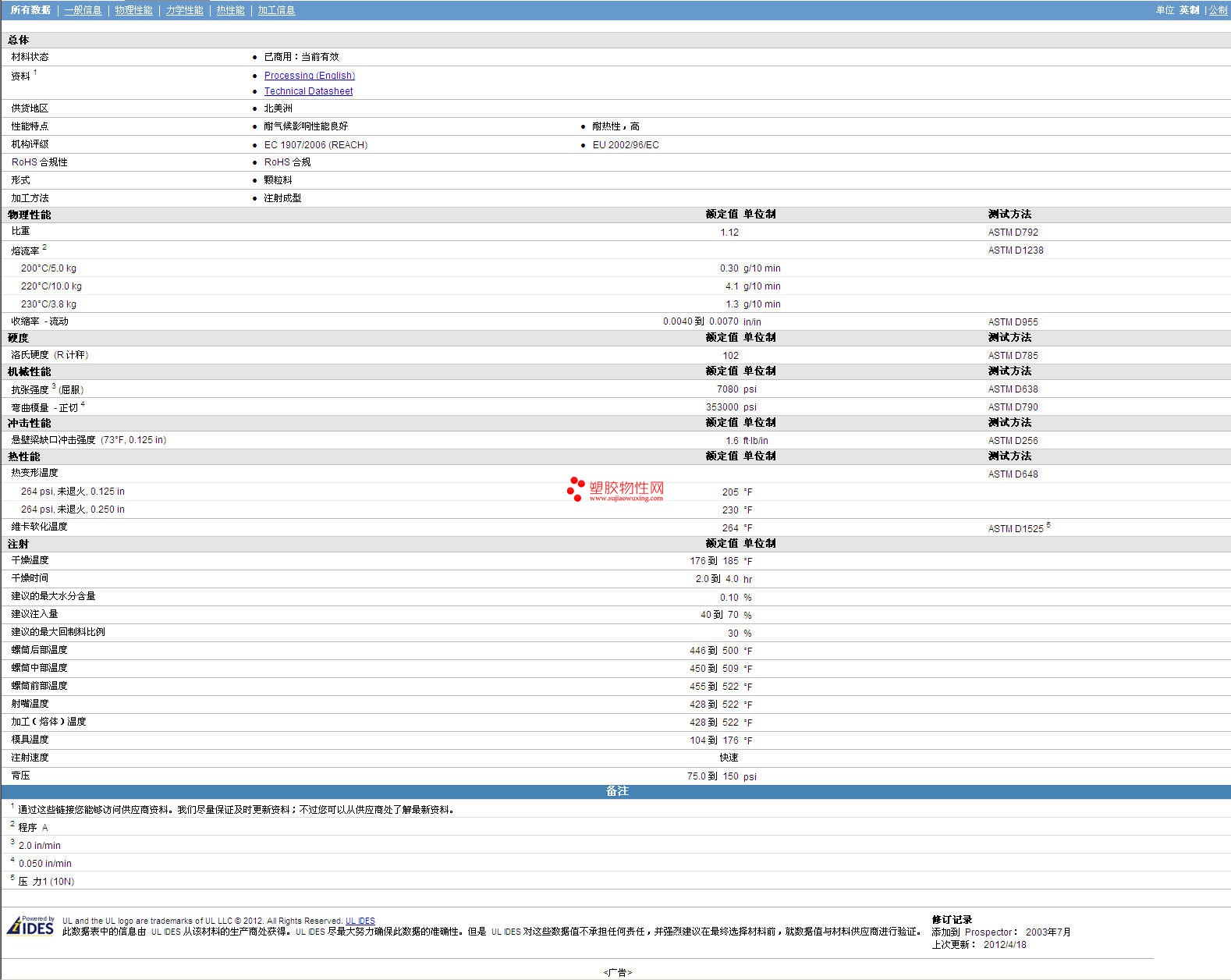Image resolution: width=1231 pixels, height=980 pixels.
Task: Click footnote 5 superscript after ASTM D1525
Action: coord(1048,525)
